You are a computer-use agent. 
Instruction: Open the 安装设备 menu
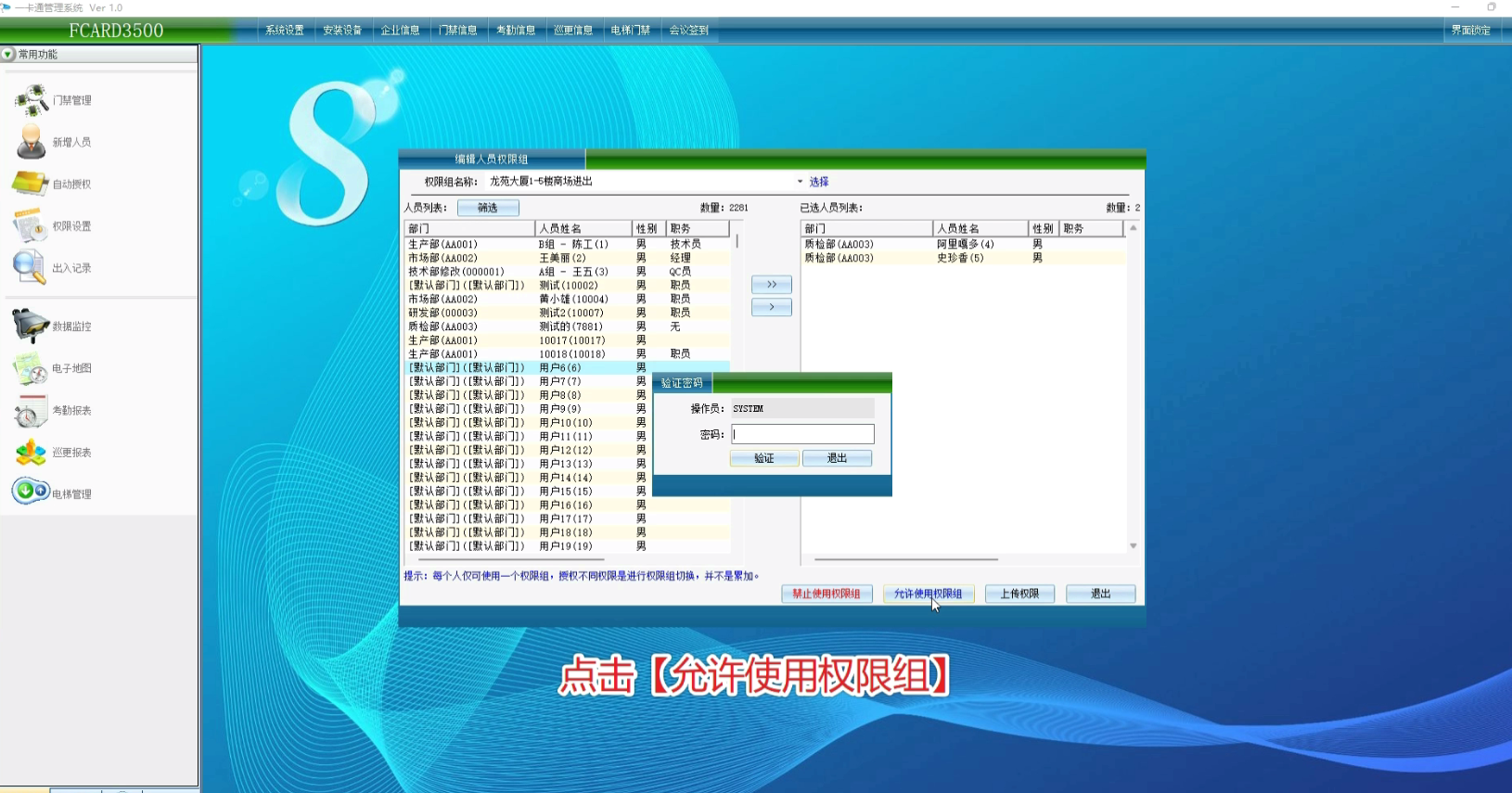[342, 31]
